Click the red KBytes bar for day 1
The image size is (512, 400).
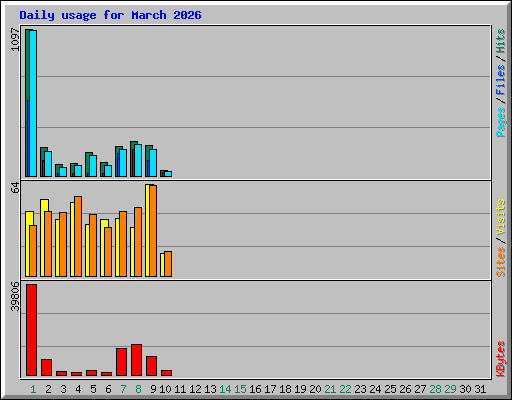click(x=31, y=330)
